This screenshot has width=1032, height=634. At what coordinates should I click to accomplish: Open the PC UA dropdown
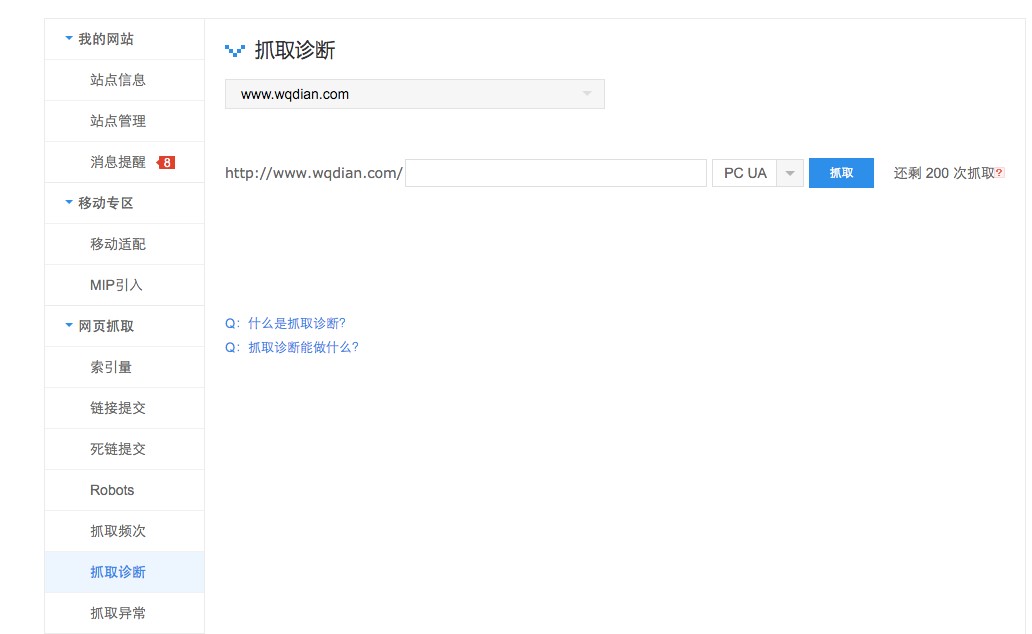789,172
